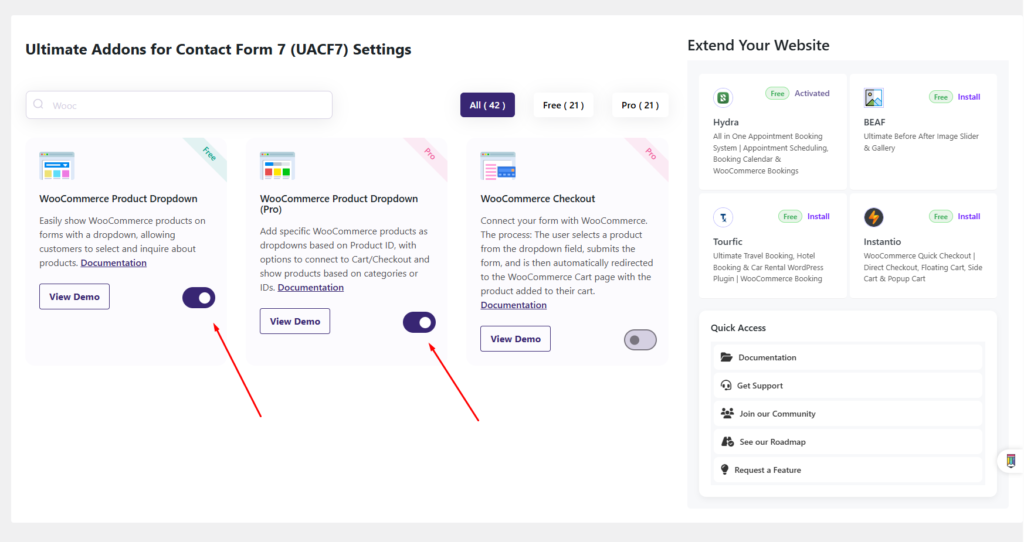Click the Hydra plugin icon
The width and height of the screenshot is (1024, 542).
click(722, 97)
